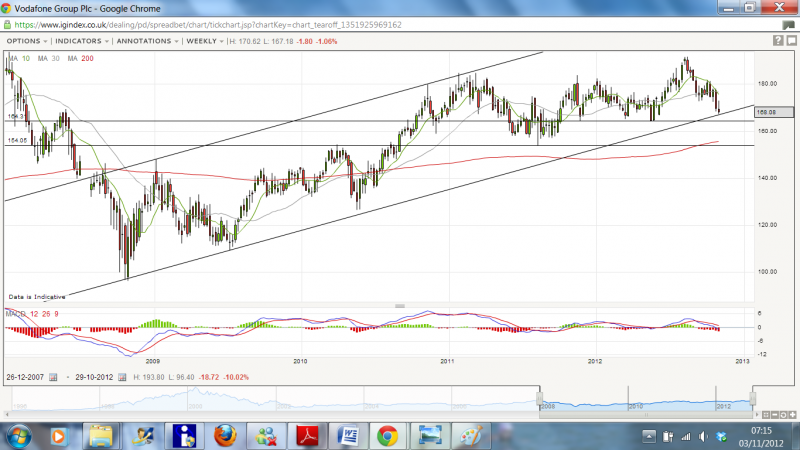Select the MACD 12 26 9 indicator label
The height and width of the screenshot is (450, 800).
[32, 315]
